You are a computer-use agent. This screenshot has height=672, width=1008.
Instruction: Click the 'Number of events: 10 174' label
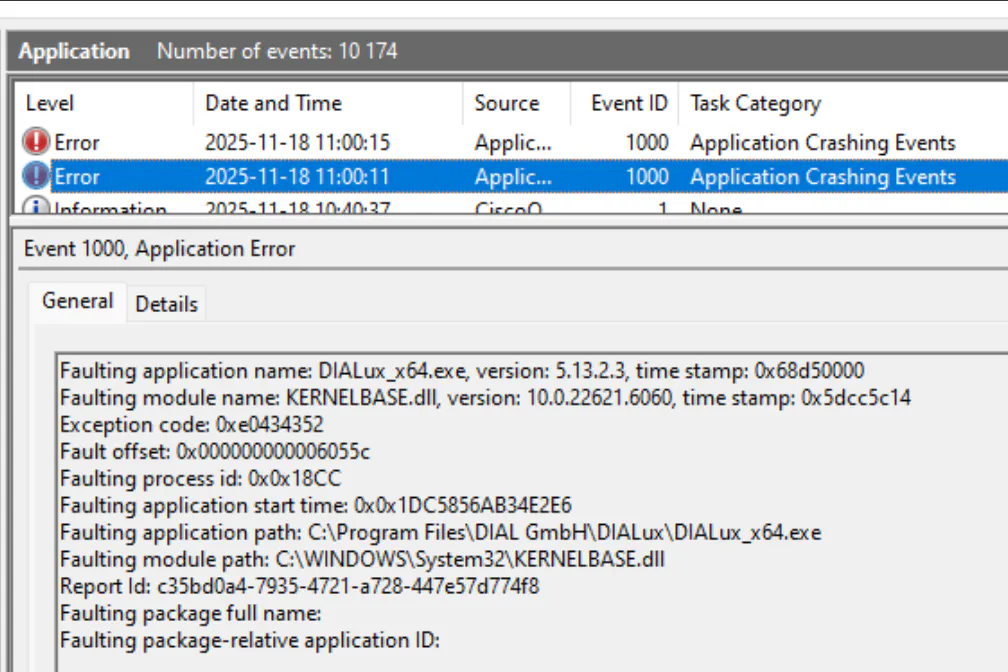click(x=277, y=51)
